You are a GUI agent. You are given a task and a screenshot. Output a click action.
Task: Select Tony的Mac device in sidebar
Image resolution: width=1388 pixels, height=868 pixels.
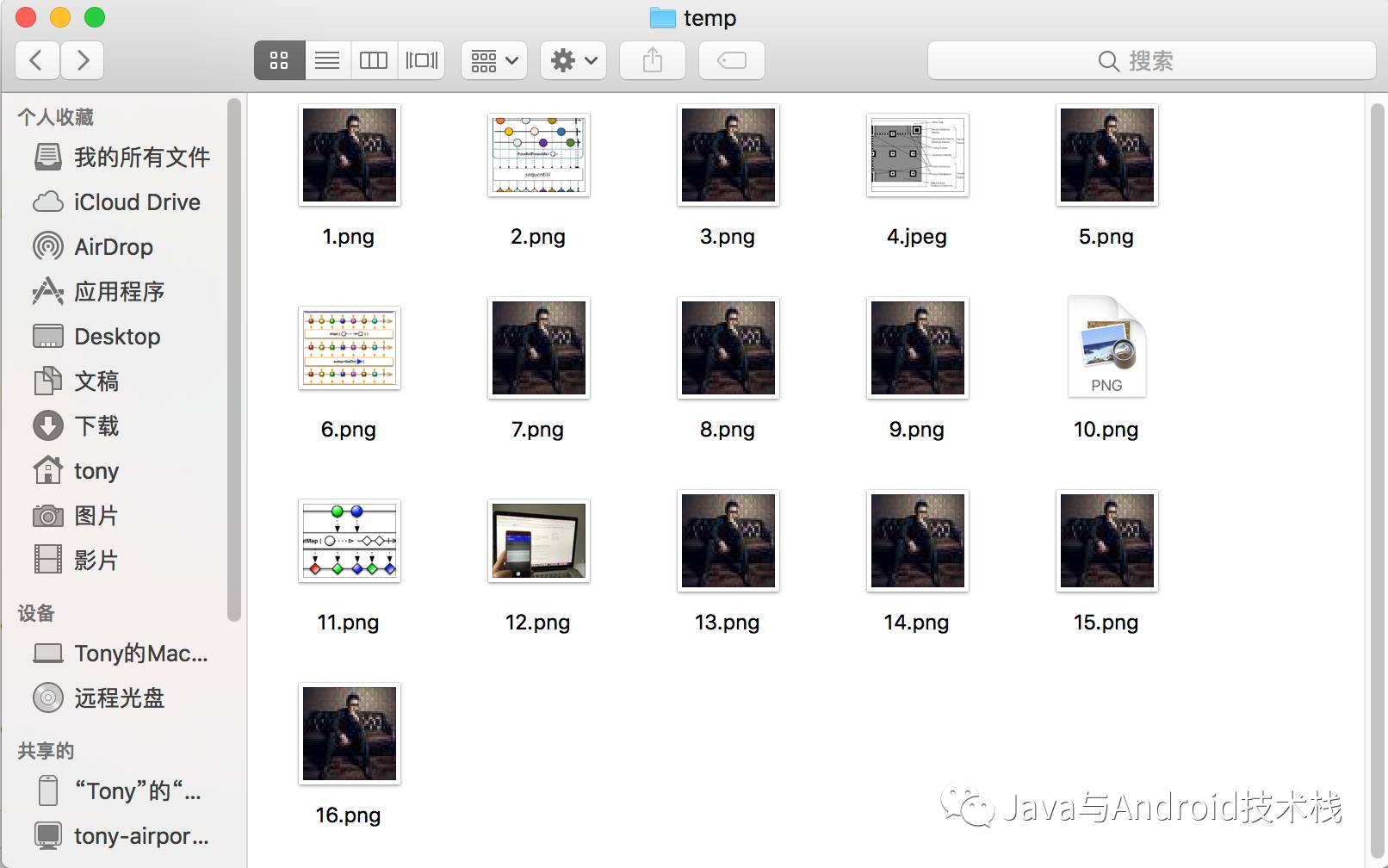122,653
